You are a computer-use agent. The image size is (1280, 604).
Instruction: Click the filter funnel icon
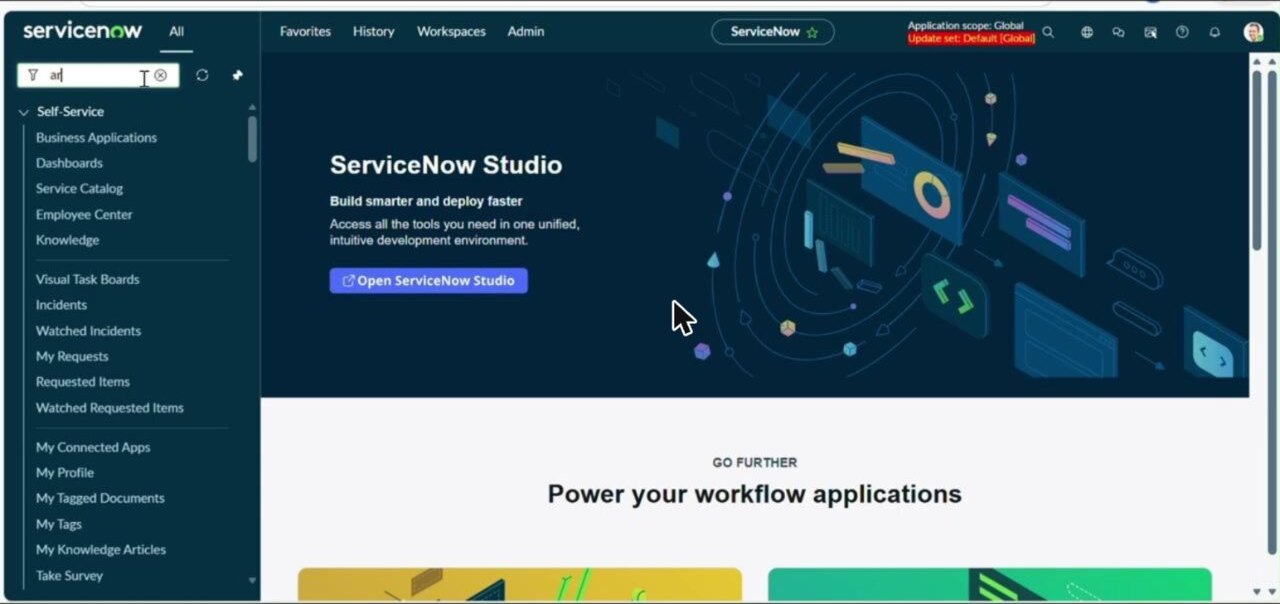coord(33,75)
